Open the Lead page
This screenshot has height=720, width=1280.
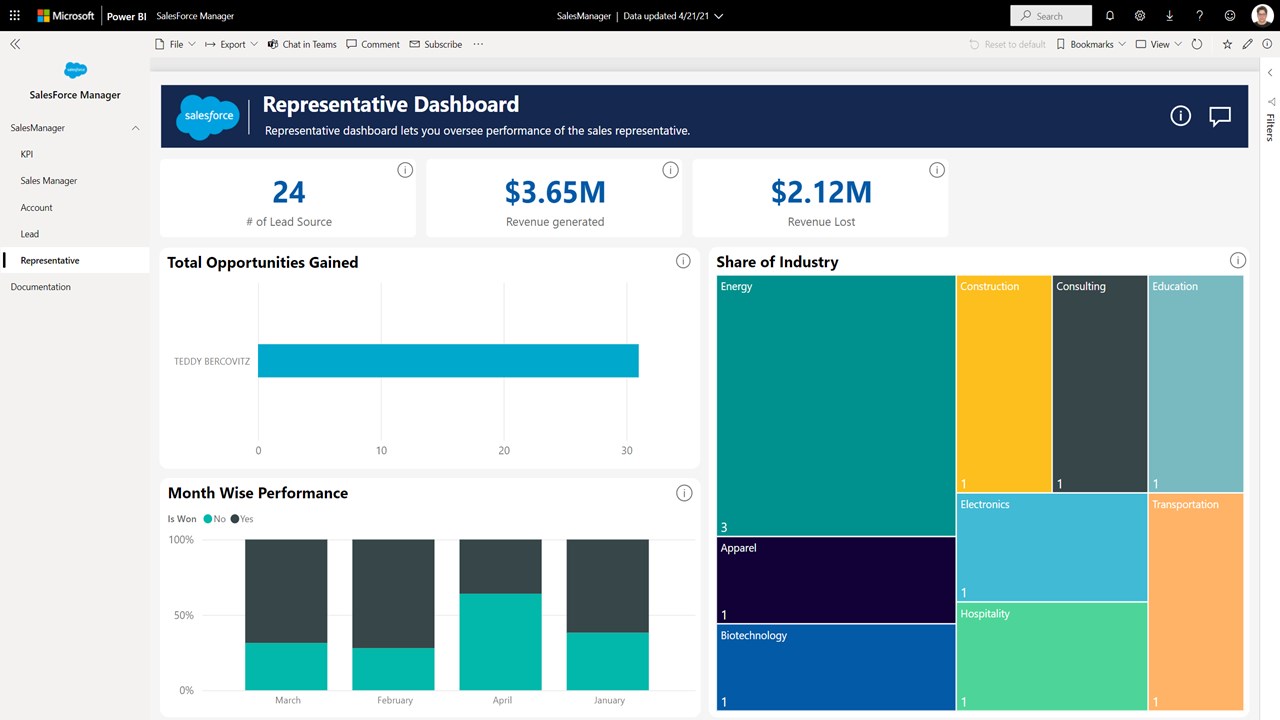[x=75, y=234]
